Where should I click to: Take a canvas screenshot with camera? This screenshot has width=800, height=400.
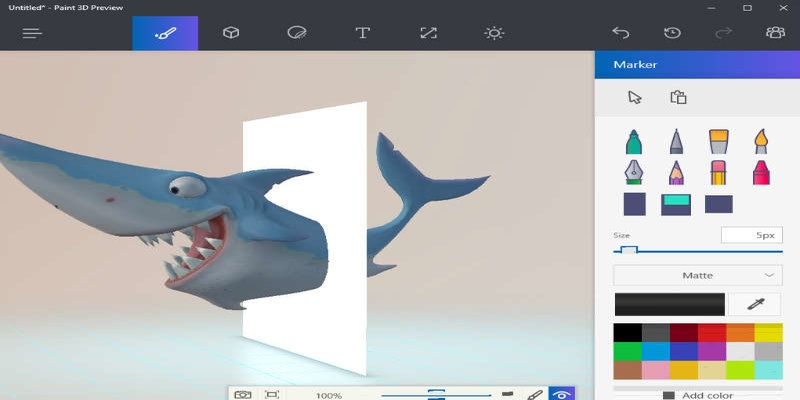(242, 394)
